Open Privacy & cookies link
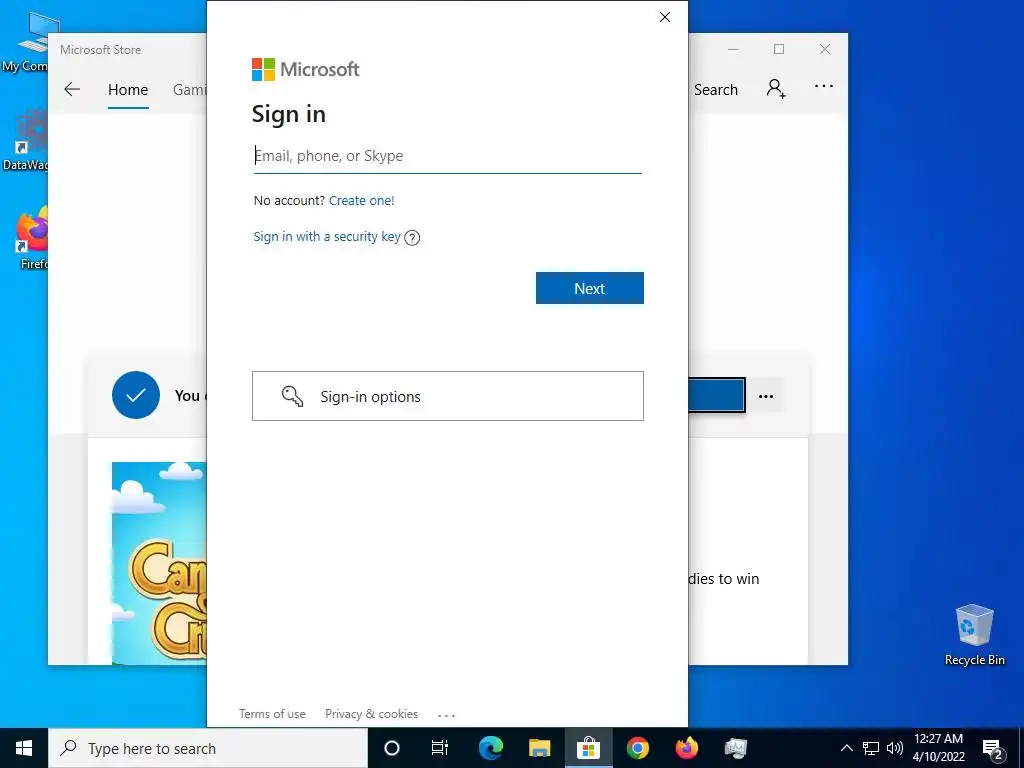This screenshot has height=768, width=1024. [x=372, y=714]
